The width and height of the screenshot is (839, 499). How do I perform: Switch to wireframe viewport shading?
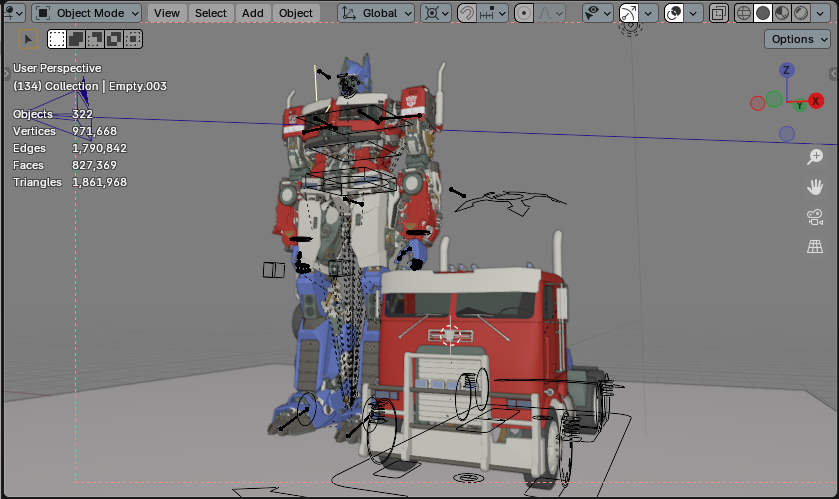744,13
